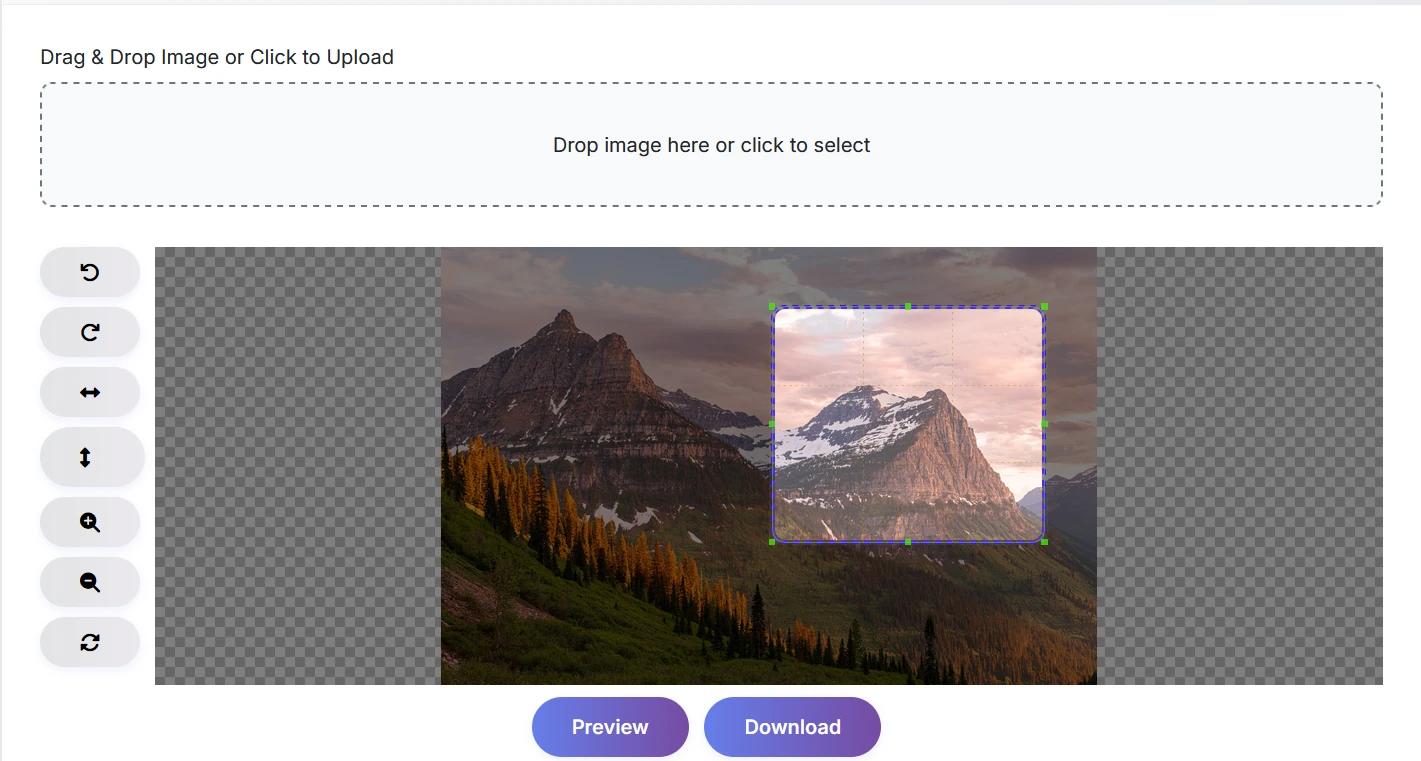Viewport: 1421px width, 761px height.
Task: Rotate the image clockwise
Action: click(89, 331)
